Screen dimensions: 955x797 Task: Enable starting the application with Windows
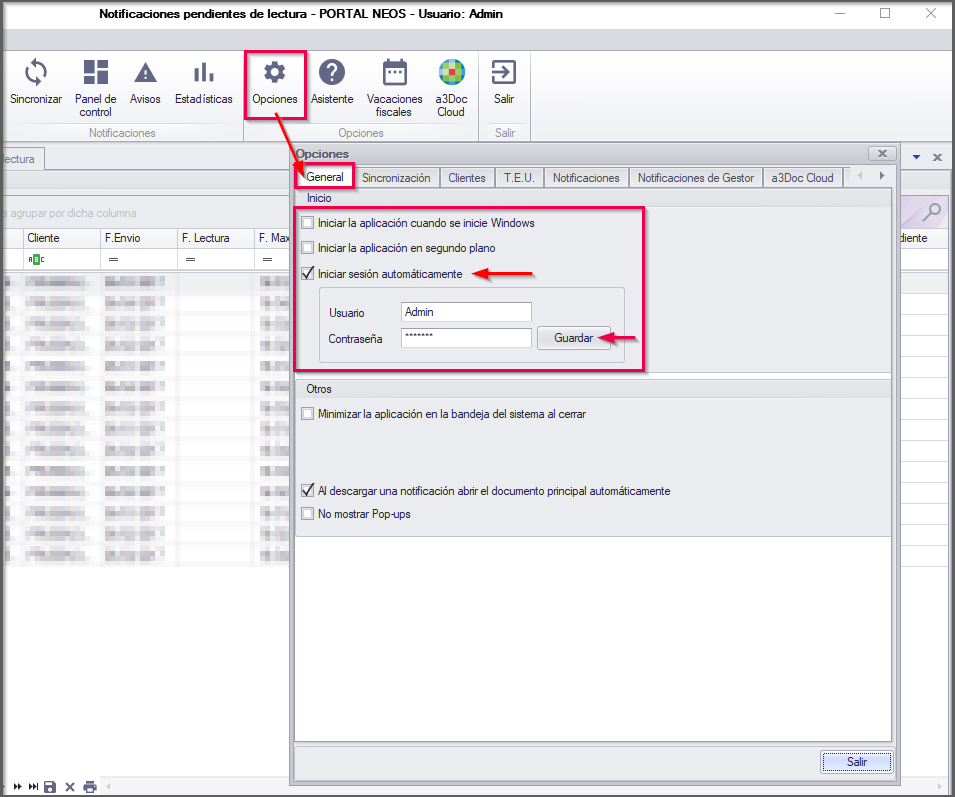tap(308, 223)
